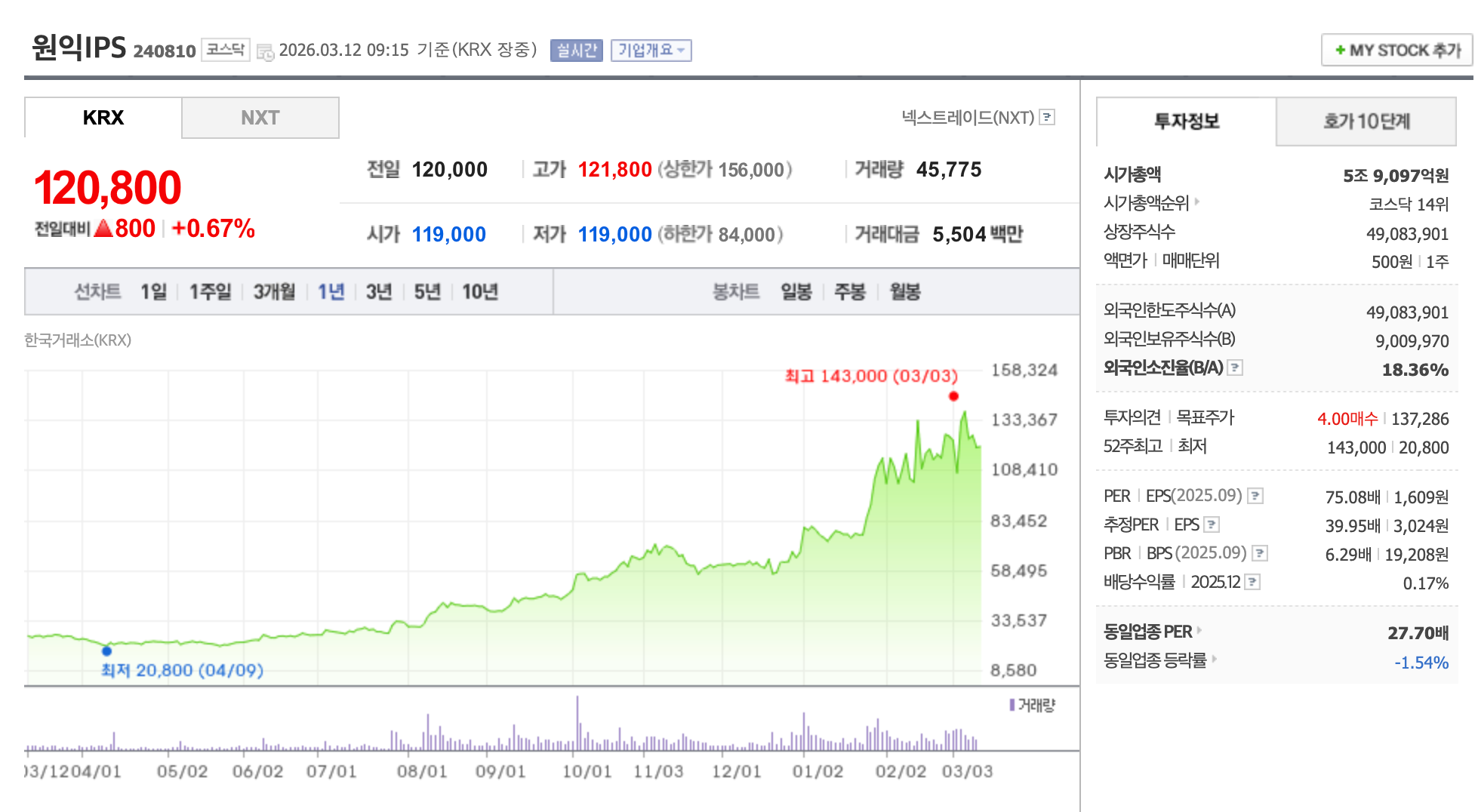This screenshot has width=1478, height=812.
Task: Click 시가총액 value 5조 9,097억원
Action: [x=1396, y=176]
